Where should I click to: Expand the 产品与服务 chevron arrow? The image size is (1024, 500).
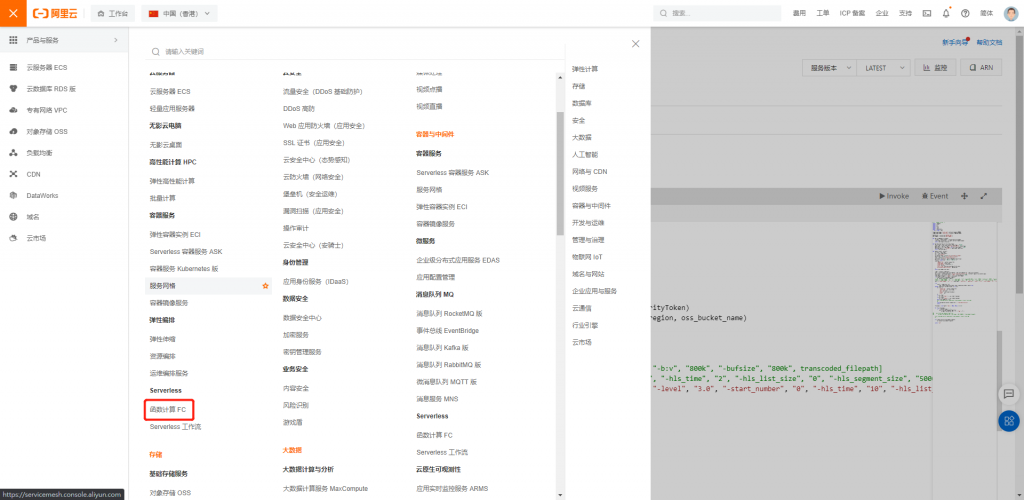pos(116,40)
